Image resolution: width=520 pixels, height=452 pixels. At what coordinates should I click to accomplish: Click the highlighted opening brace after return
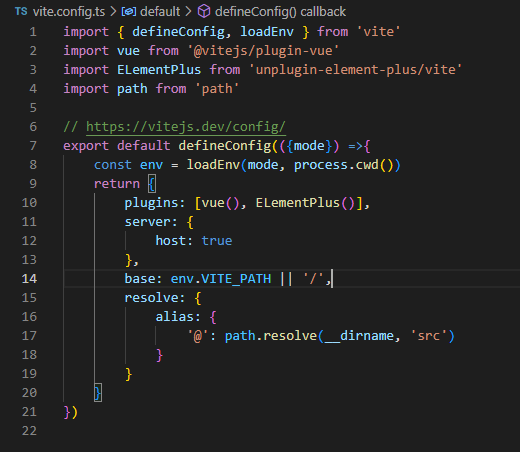point(152,184)
